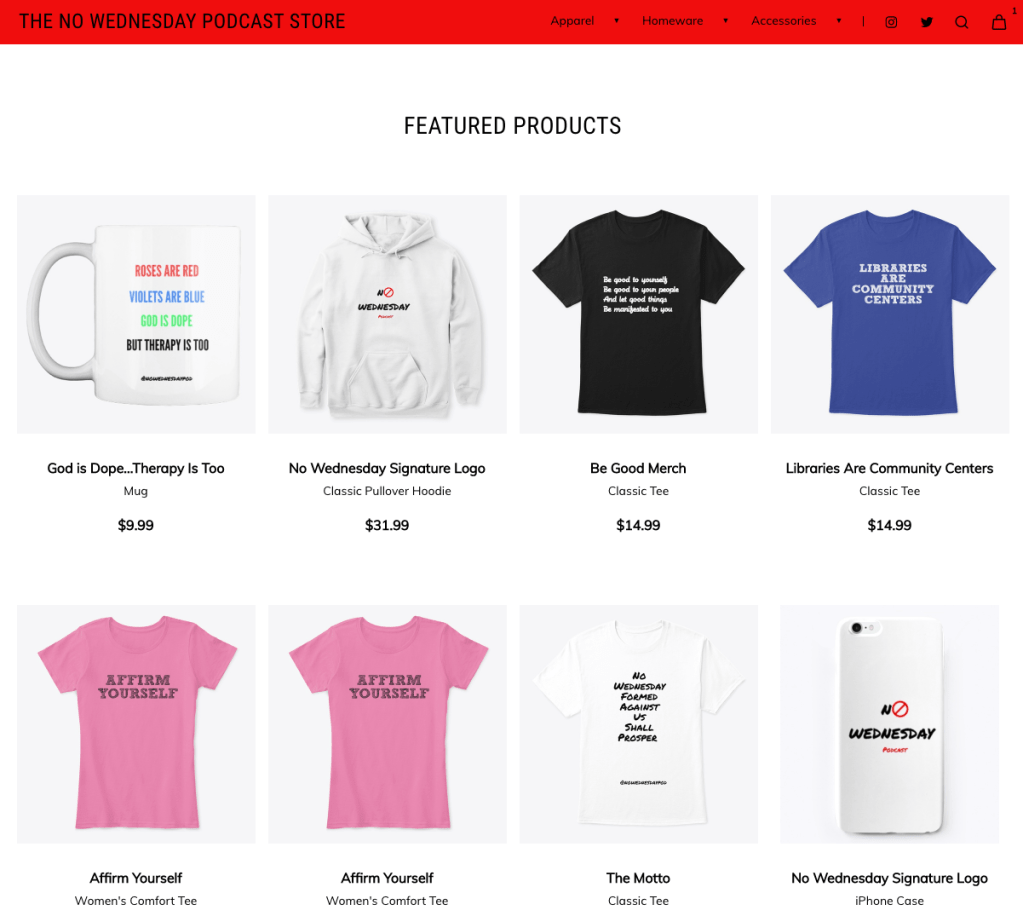
Task: Open the Apparel menu item
Action: click(572, 21)
